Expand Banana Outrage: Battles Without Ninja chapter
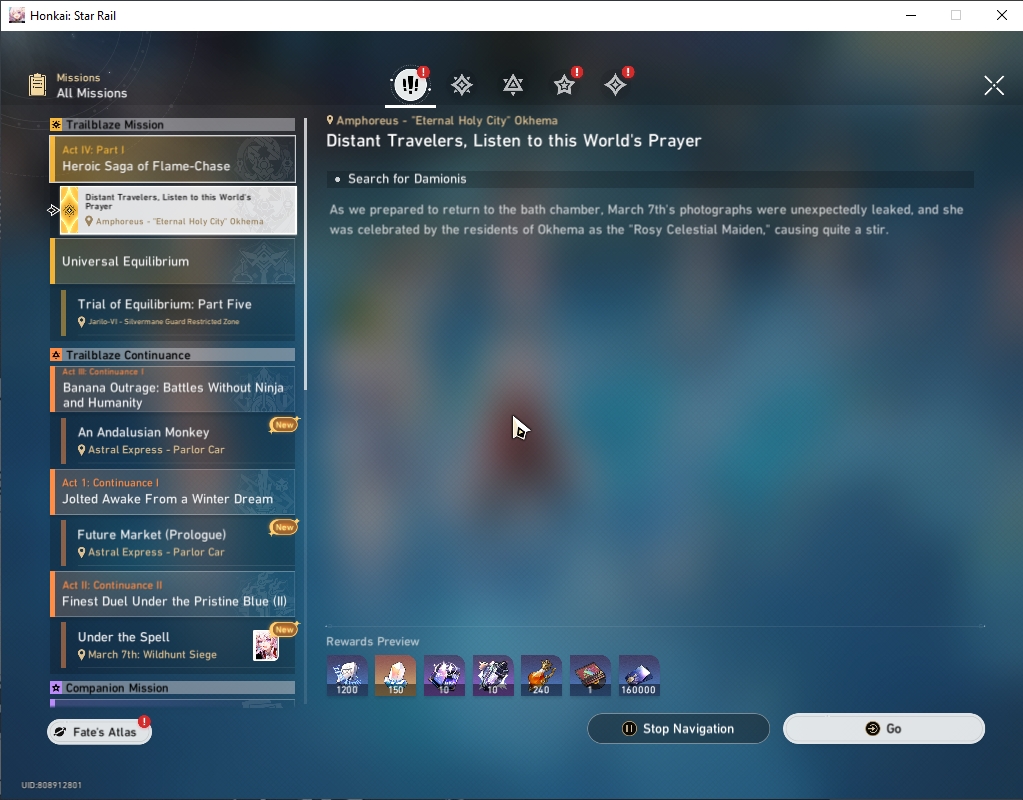The width and height of the screenshot is (1023, 800). (173, 389)
